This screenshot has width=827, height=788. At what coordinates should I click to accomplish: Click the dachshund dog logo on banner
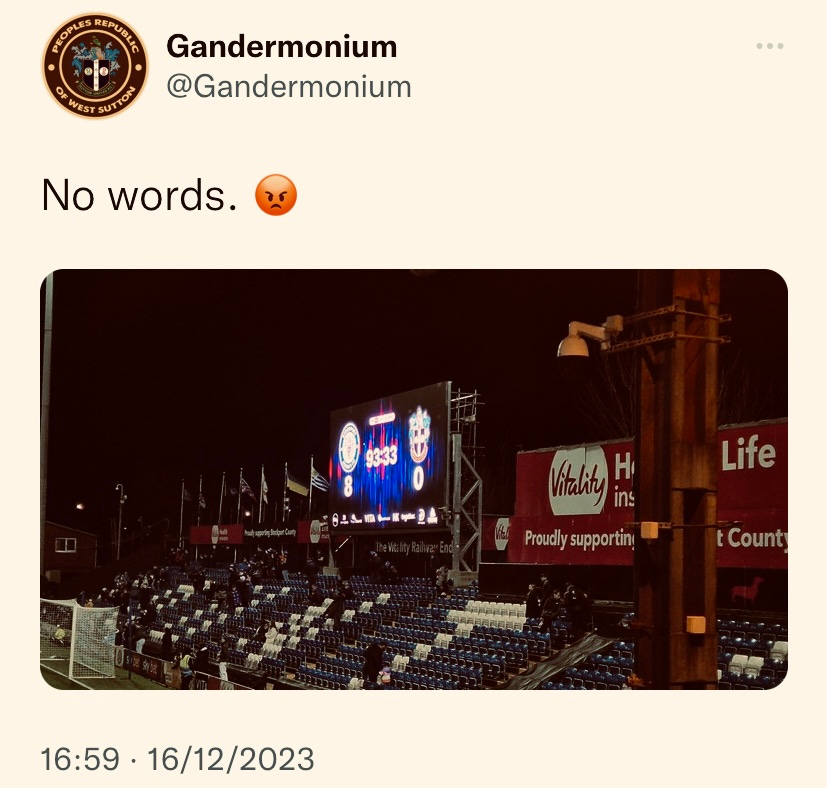point(747,590)
